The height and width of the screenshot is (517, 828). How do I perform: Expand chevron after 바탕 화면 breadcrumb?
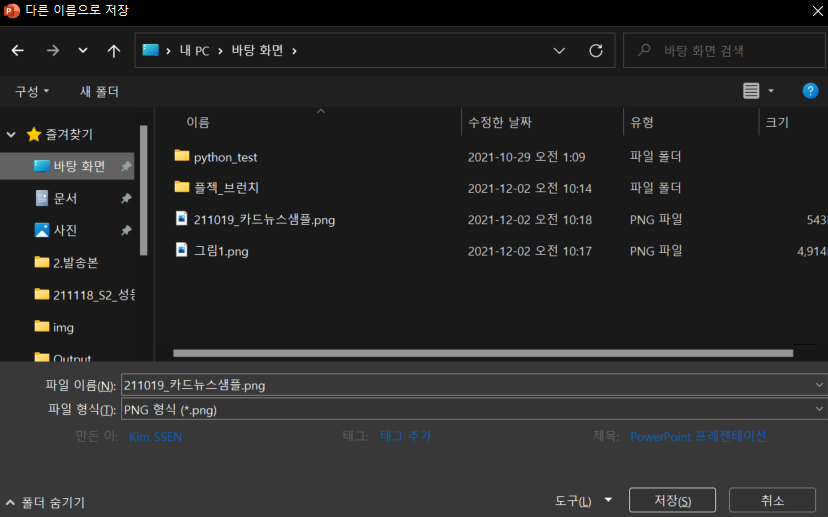click(295, 51)
